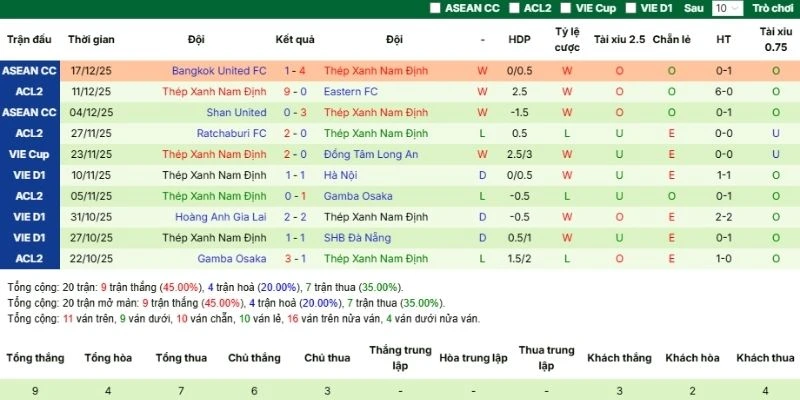Click the SHB Đà Nẵng team name
The height and width of the screenshot is (400, 800).
point(360,238)
